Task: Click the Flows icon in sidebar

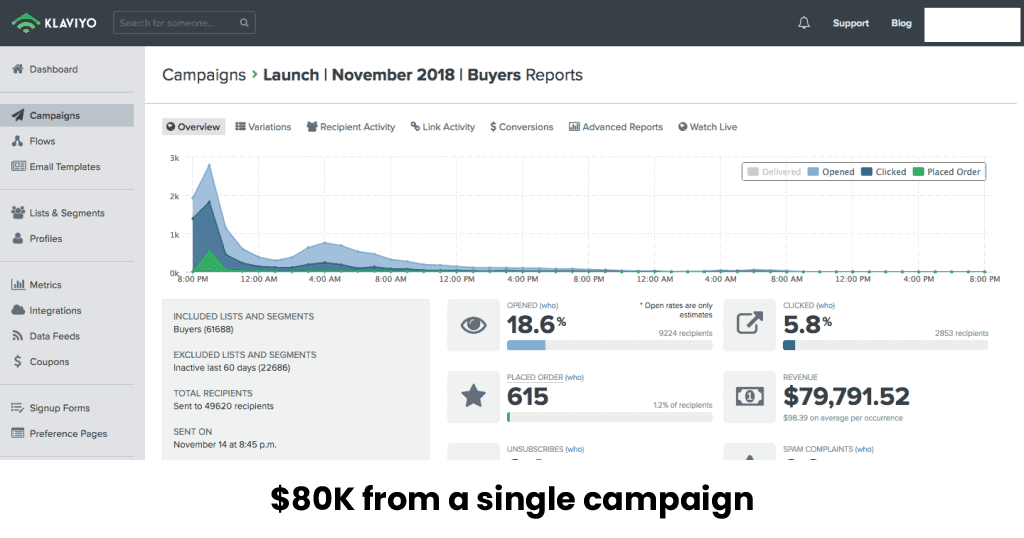Action: (18, 141)
